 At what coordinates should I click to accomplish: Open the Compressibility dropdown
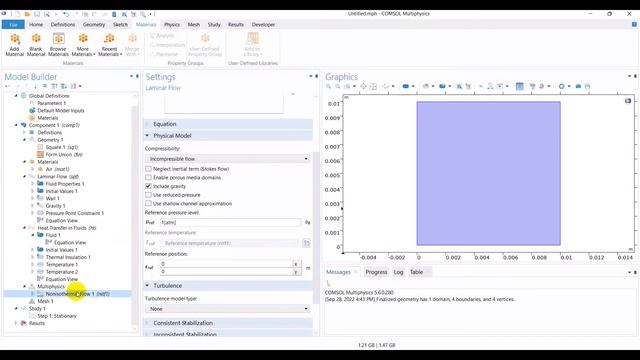point(227,158)
